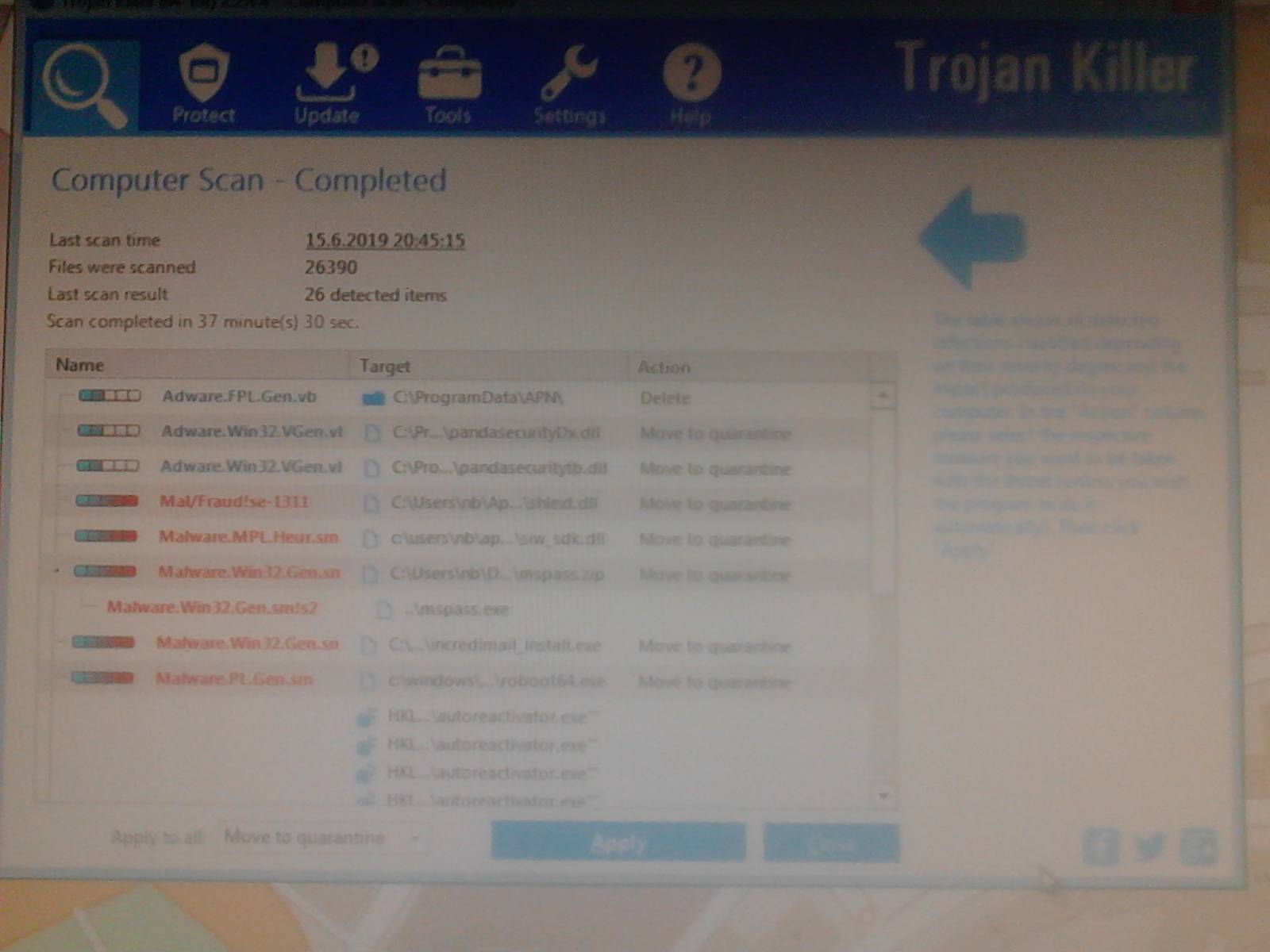The image size is (1270, 952).
Task: Select second HKL autoreactivator.exe registry entry
Action: (x=492, y=745)
